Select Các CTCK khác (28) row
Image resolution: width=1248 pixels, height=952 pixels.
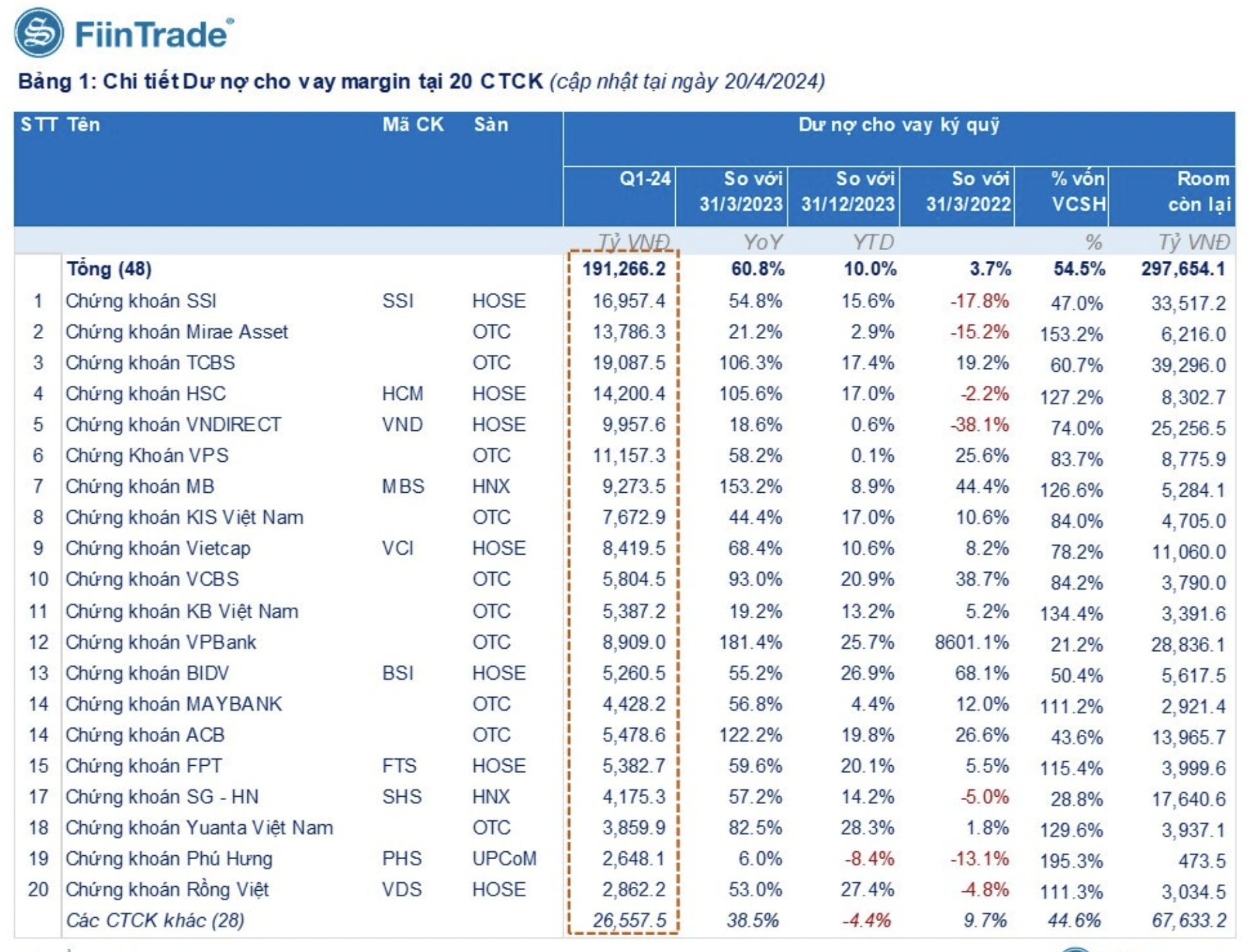155,920
